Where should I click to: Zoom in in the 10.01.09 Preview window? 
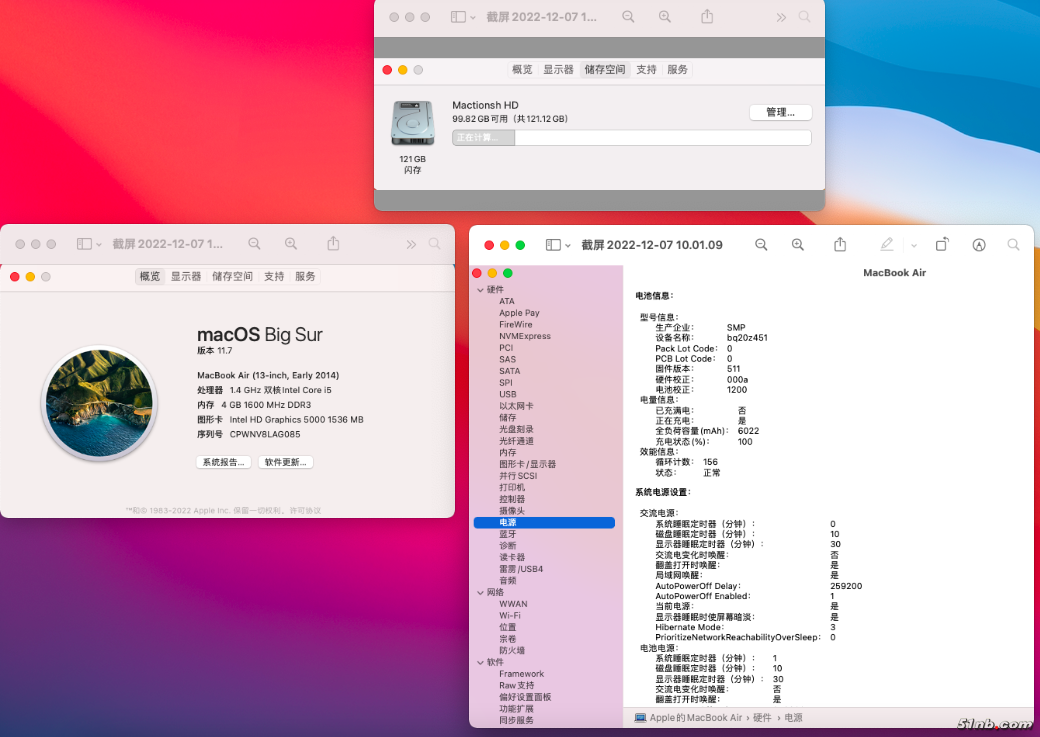tap(798, 245)
